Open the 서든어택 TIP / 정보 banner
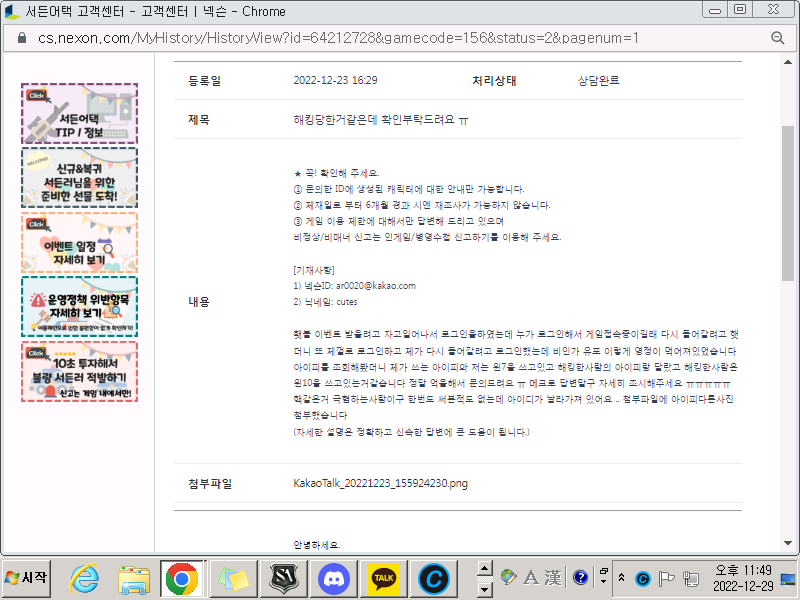800x600 pixels. tap(79, 114)
